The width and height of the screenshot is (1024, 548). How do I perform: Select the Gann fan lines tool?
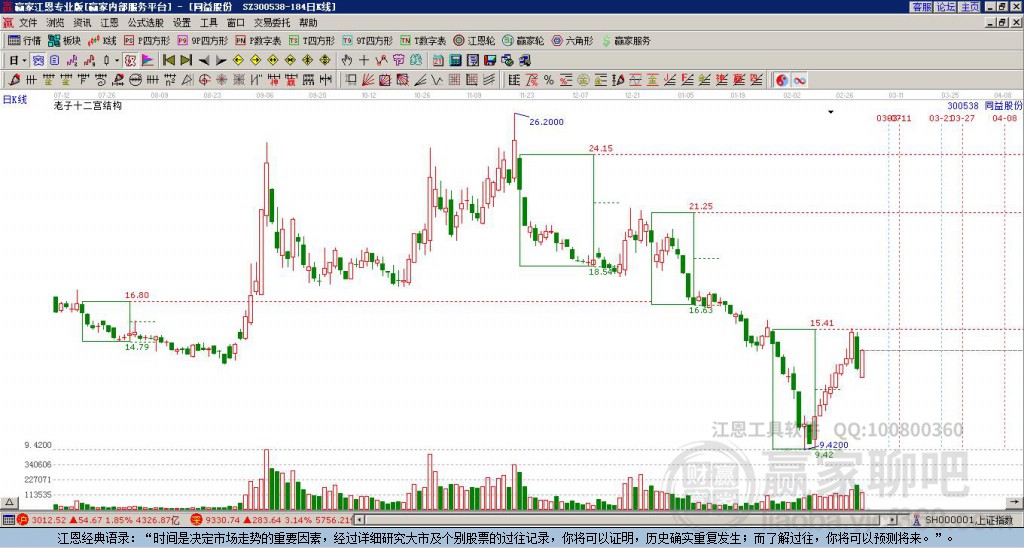[x=368, y=80]
